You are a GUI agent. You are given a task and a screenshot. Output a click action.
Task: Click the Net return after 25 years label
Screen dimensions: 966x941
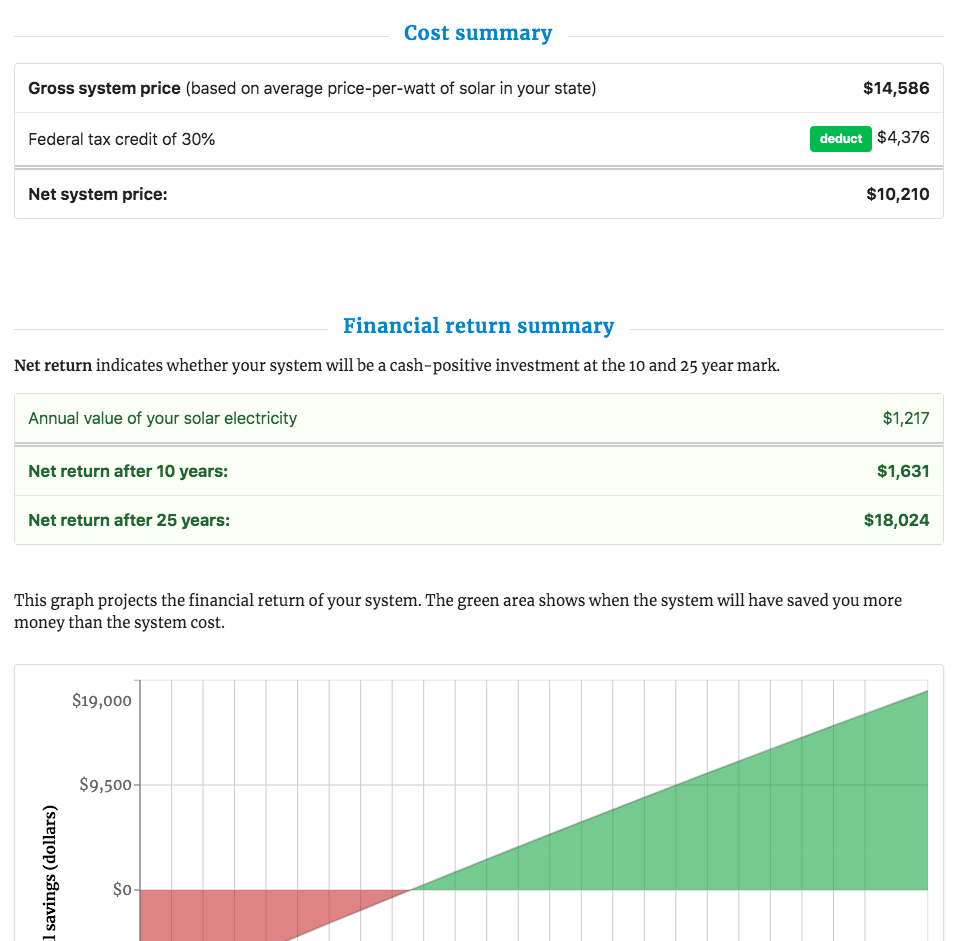[x=129, y=520]
